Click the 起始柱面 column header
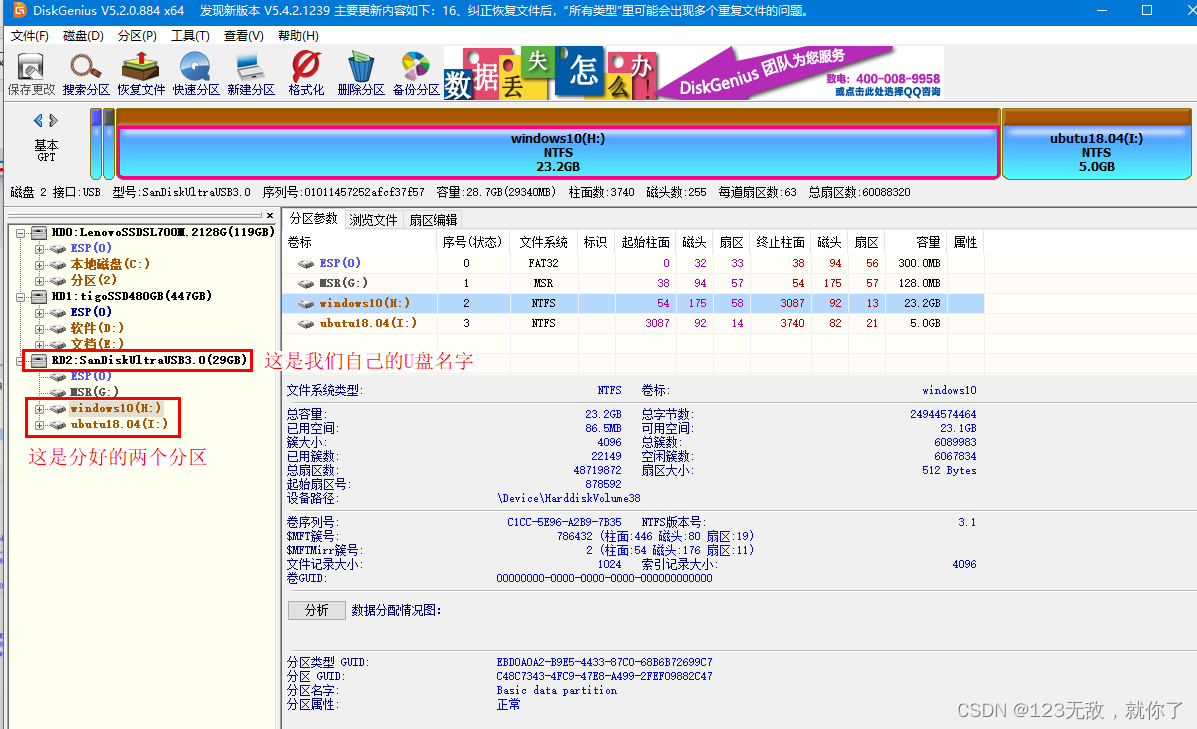 click(646, 242)
